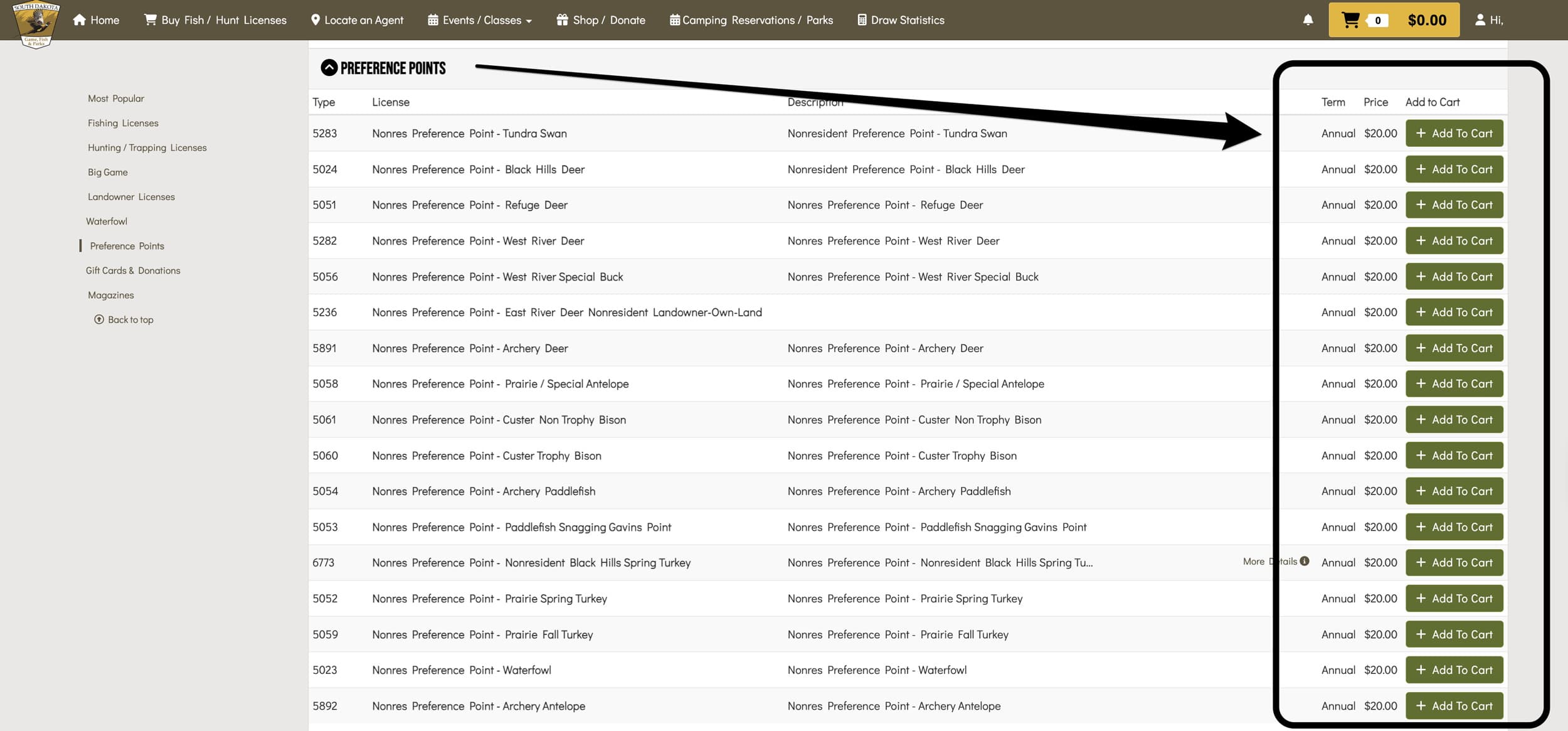Collapse the Preference Points section chevron
This screenshot has width=1568, height=731.
329,68
